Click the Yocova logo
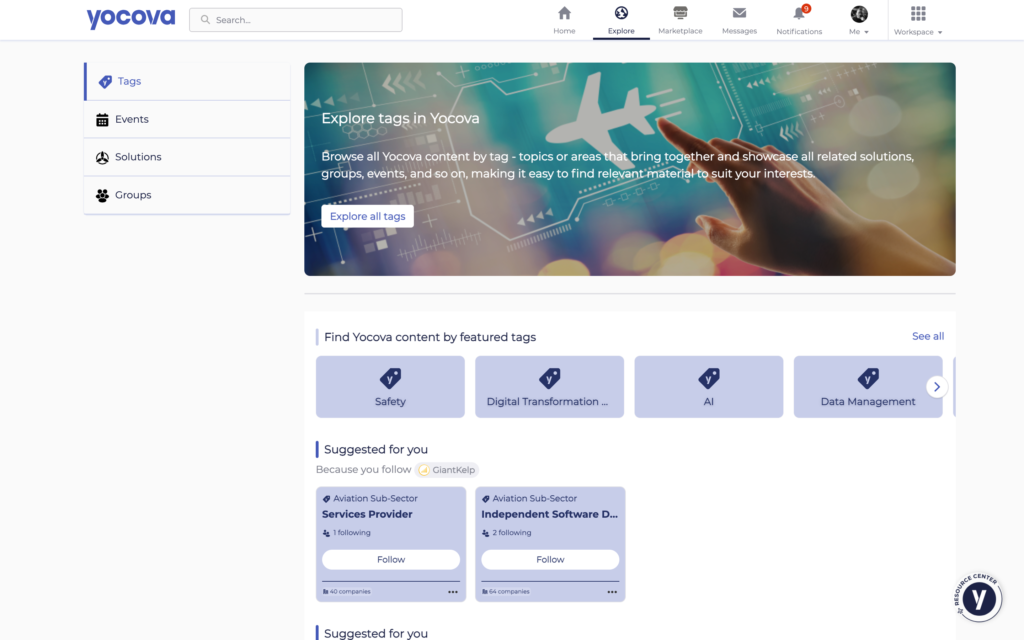Screen dimensions: 1024x640 click(x=131, y=18)
